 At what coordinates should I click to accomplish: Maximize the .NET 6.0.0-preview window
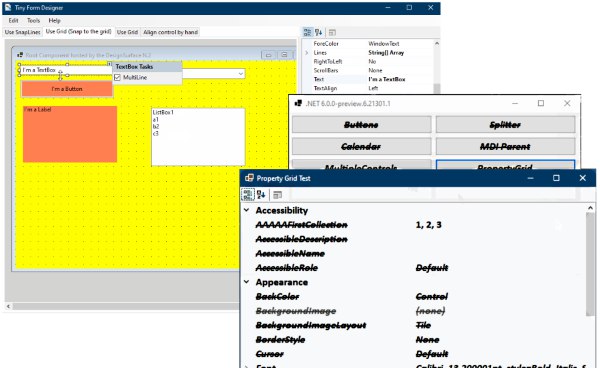(x=541, y=103)
